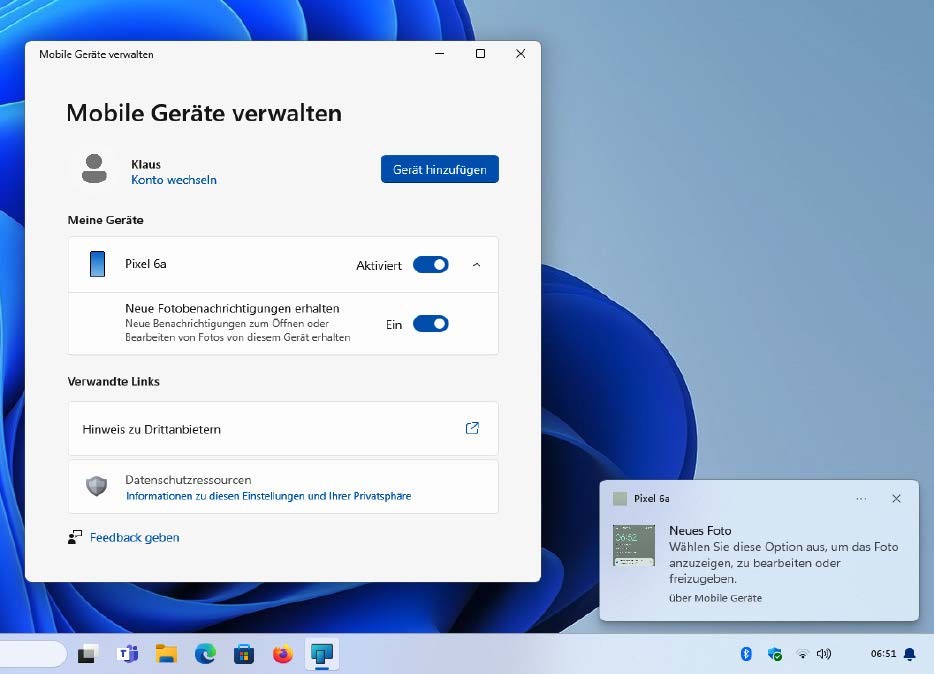This screenshot has width=934, height=674.
Task: Open external link icon for Hinweis zu Drittanbietern
Action: (x=472, y=428)
